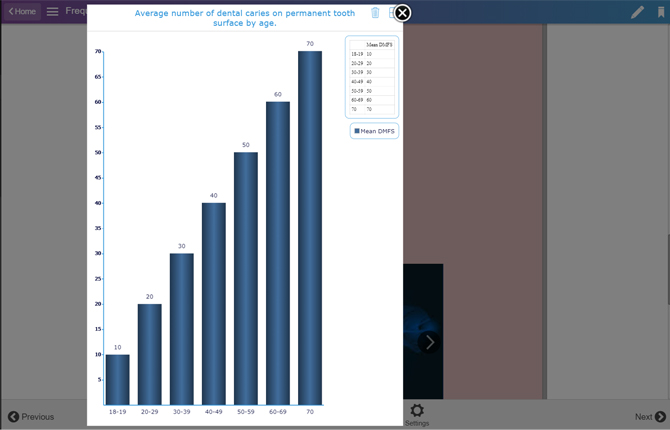Click the 40-49 age bar
This screenshot has width=670, height=430.
[214, 303]
